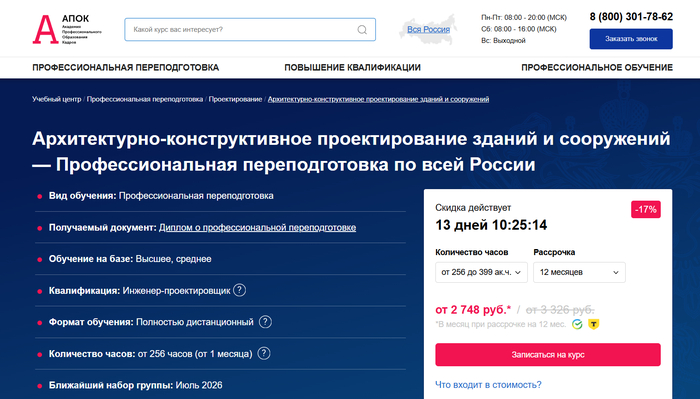Image resolution: width=700 pixels, height=399 pixels.
Task: Open Повышение квалификации menu
Action: 352,67
